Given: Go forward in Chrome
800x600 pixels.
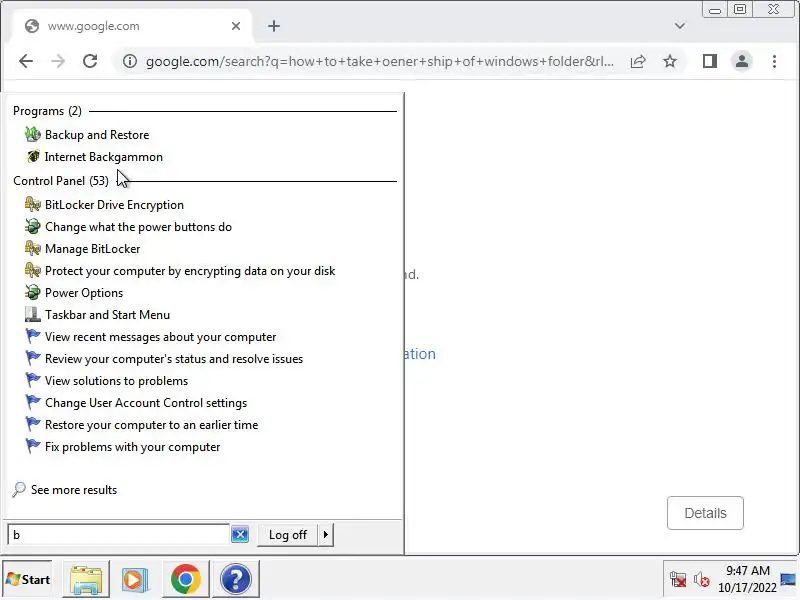Looking at the screenshot, I should click(58, 61).
